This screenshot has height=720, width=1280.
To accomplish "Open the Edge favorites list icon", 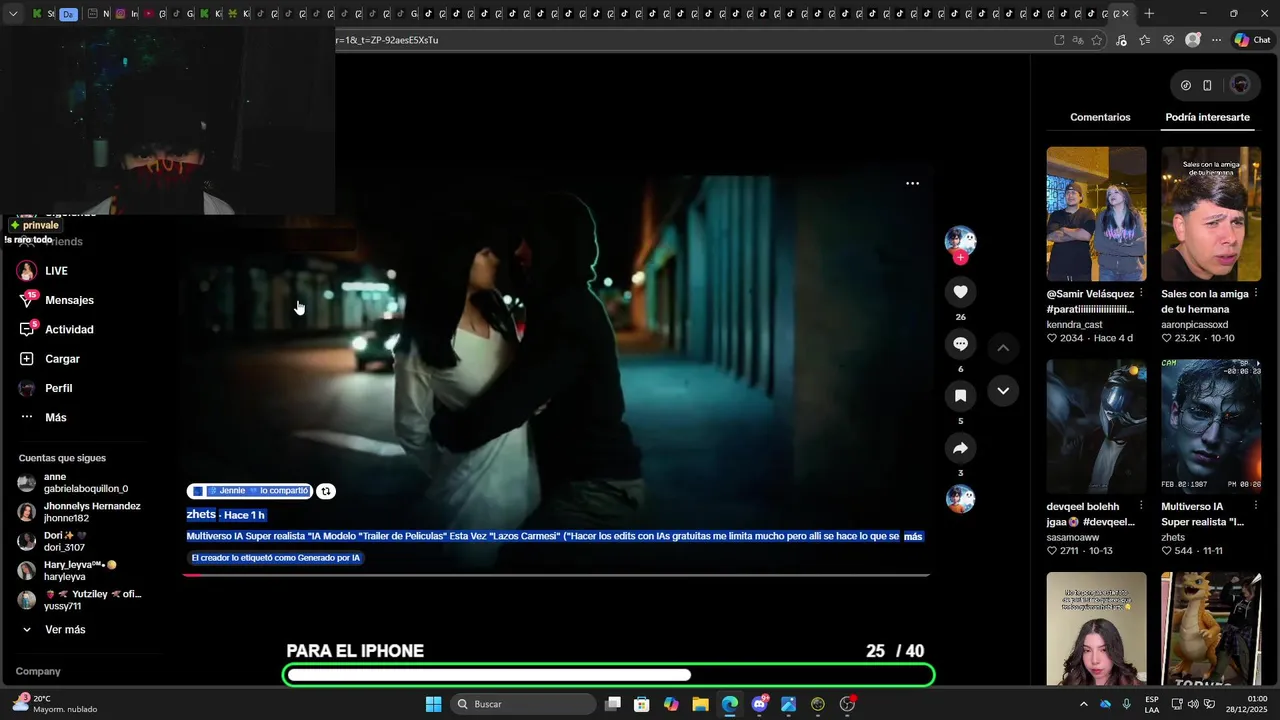I will 1144,40.
